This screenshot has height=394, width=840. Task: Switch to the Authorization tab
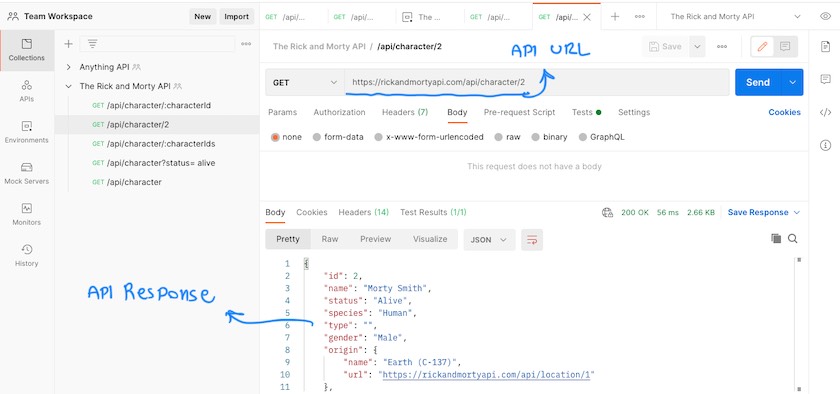pyautogui.click(x=339, y=112)
